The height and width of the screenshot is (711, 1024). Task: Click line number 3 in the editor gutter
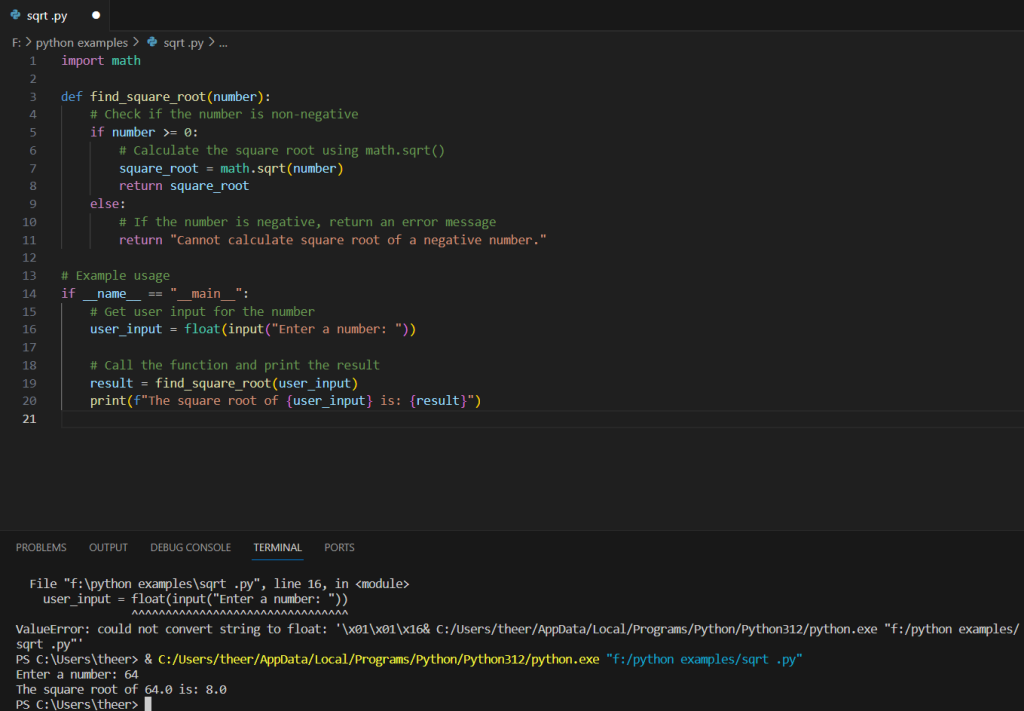point(33,97)
